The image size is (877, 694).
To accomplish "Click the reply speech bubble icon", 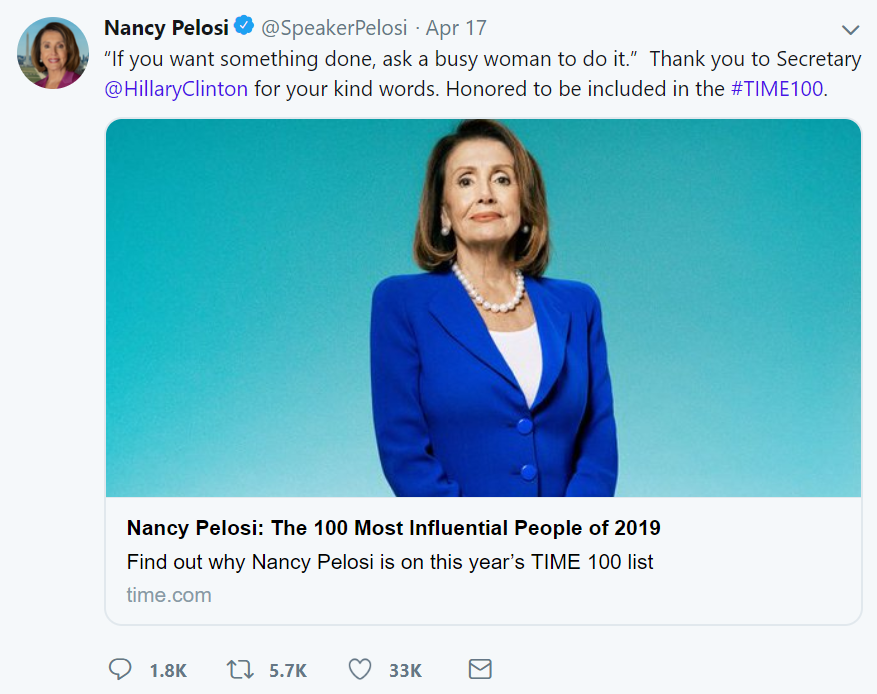I will click(x=119, y=669).
